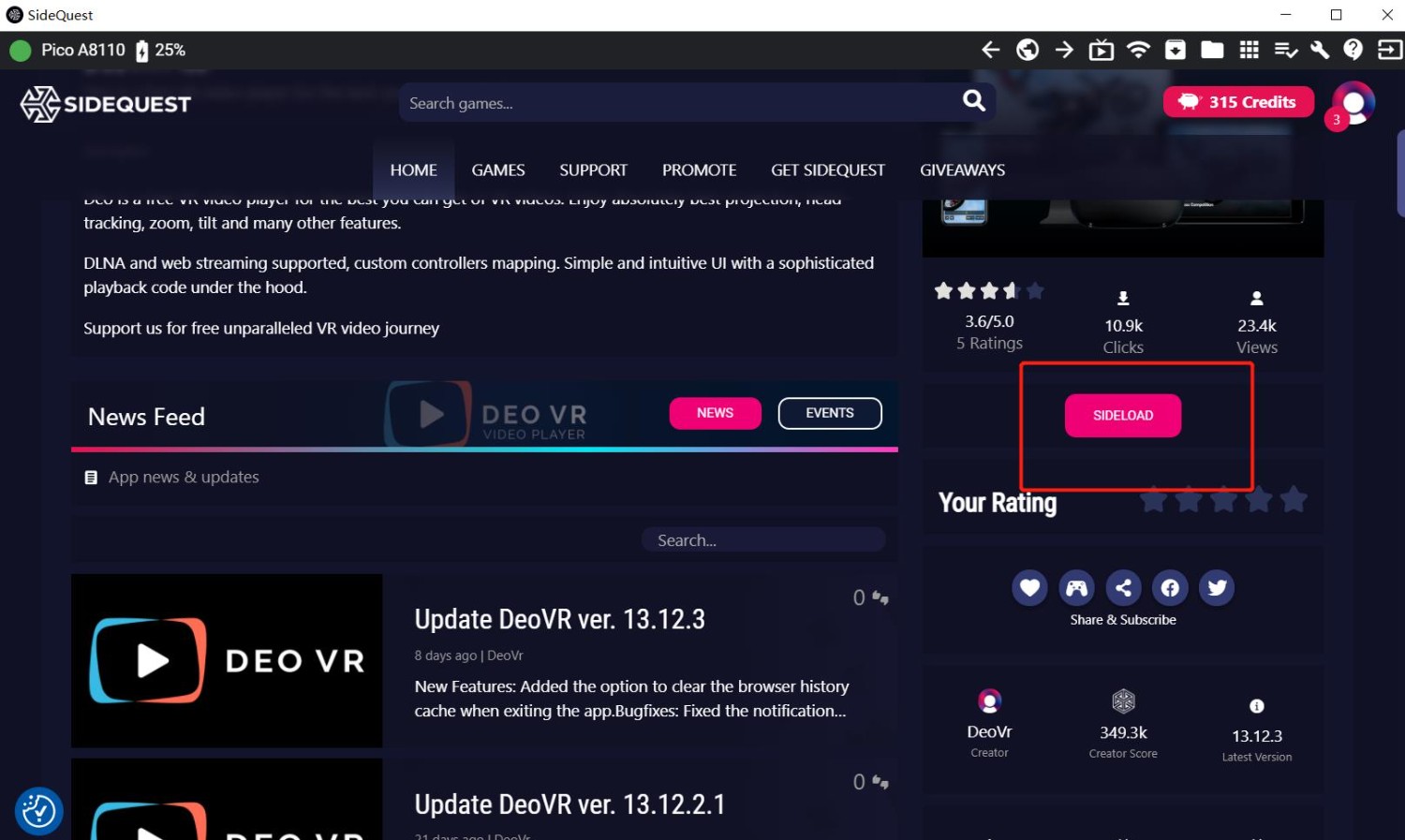Click the search magnifier icon
The width and height of the screenshot is (1405, 840).
[x=974, y=100]
